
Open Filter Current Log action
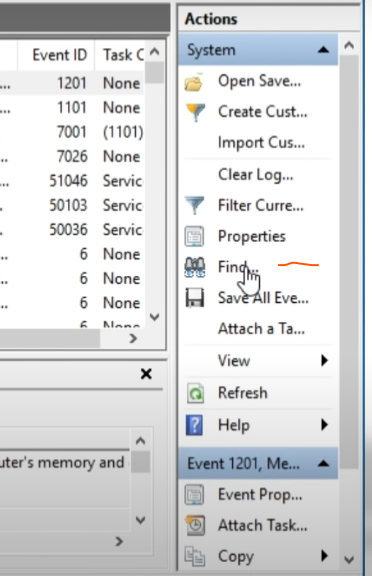(261, 205)
